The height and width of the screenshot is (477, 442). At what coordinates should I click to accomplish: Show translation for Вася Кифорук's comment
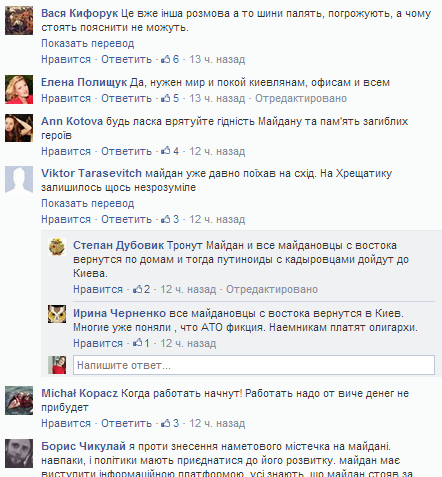click(88, 43)
